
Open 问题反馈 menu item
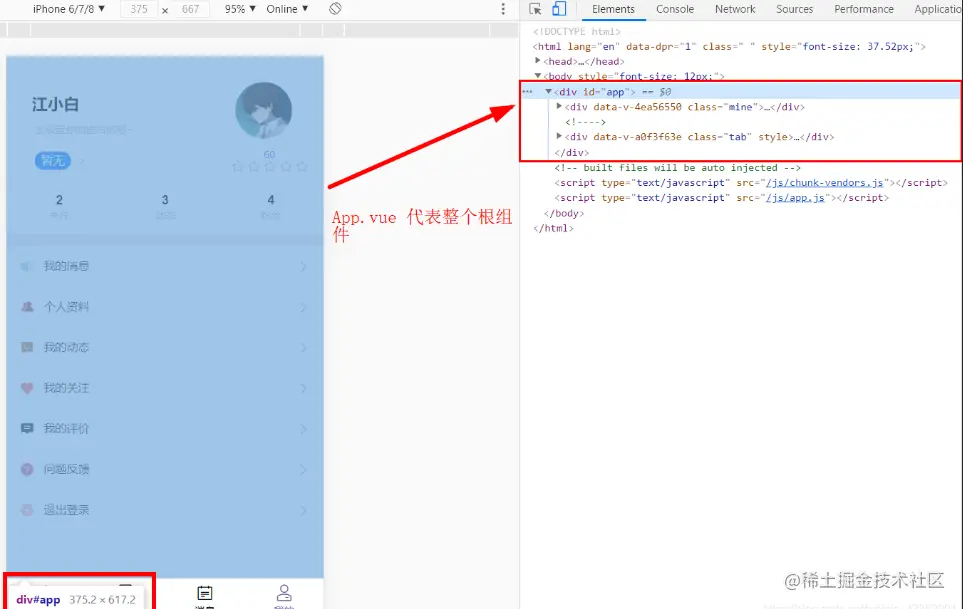point(165,469)
